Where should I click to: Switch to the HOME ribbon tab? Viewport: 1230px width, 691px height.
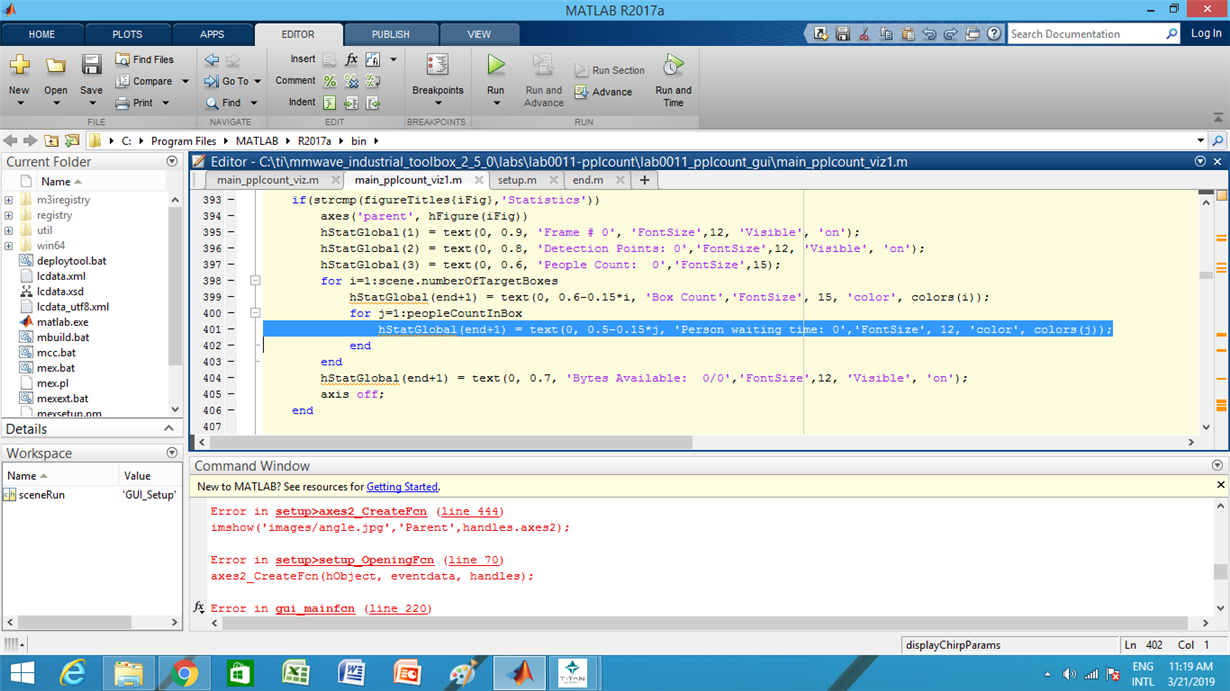[x=42, y=34]
